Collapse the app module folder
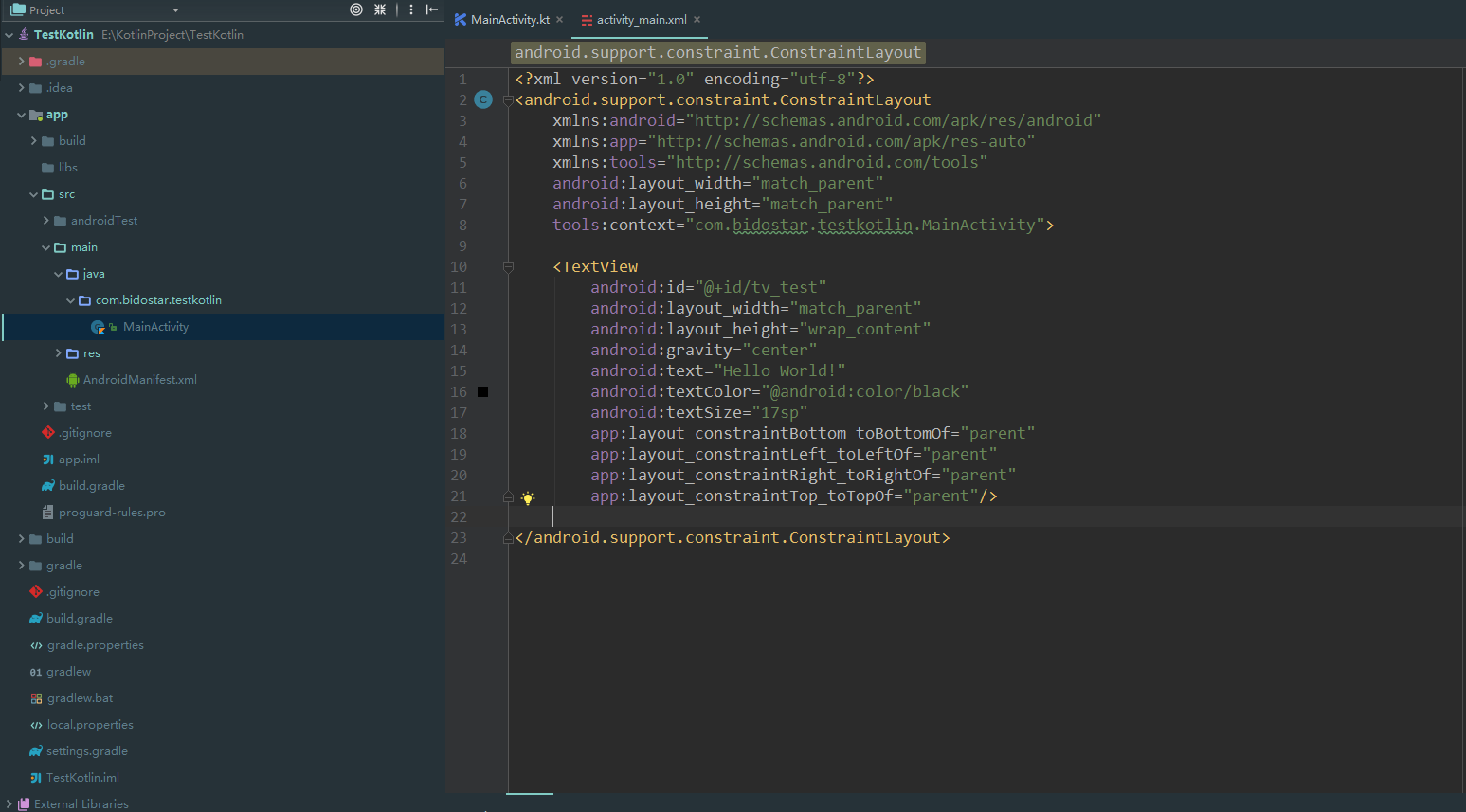Image resolution: width=1466 pixels, height=812 pixels. tap(22, 115)
